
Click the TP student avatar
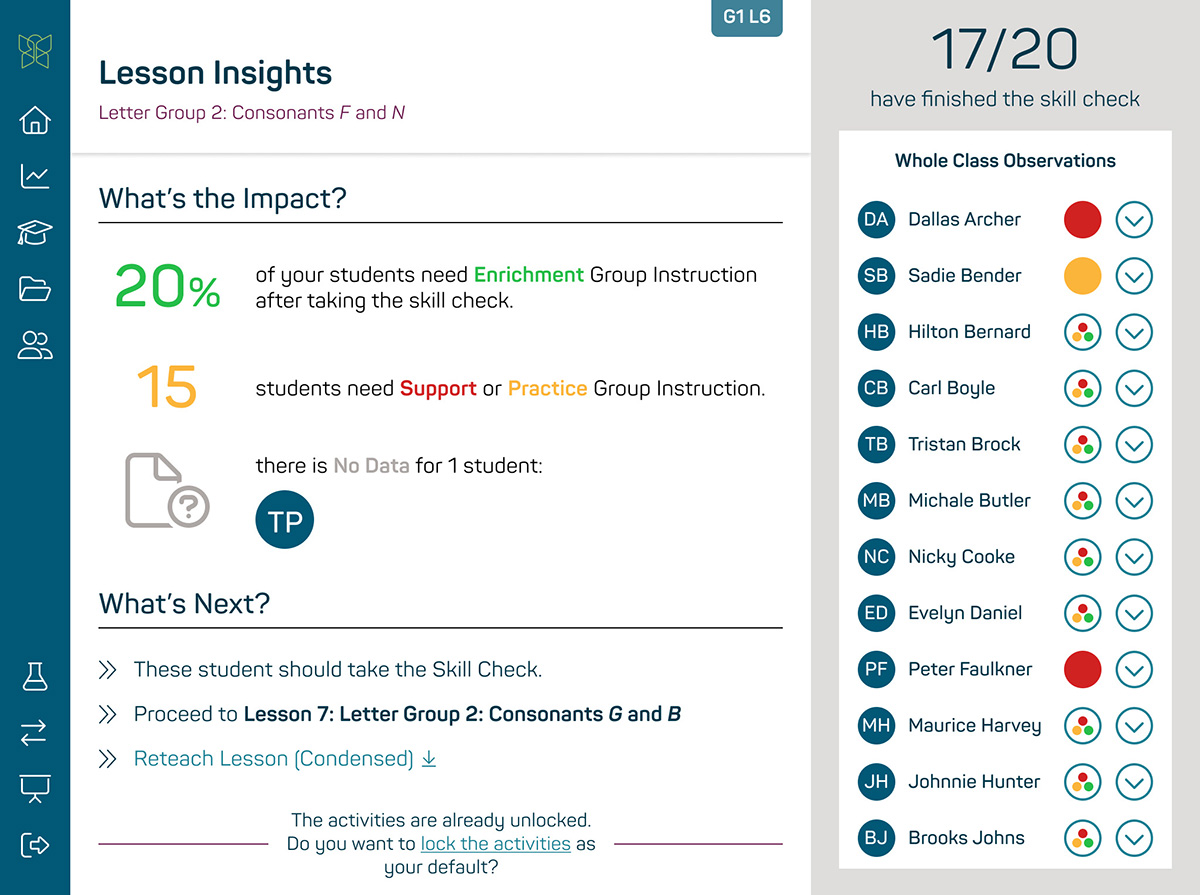tap(285, 520)
